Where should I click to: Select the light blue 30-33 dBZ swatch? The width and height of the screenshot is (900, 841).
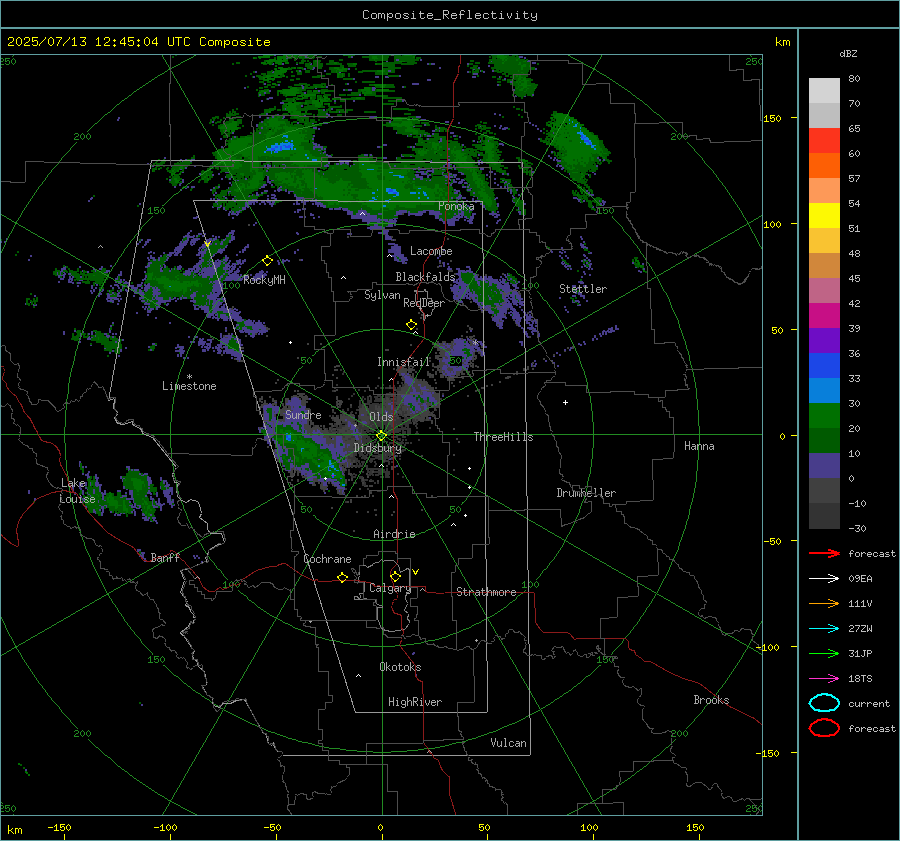(x=824, y=390)
